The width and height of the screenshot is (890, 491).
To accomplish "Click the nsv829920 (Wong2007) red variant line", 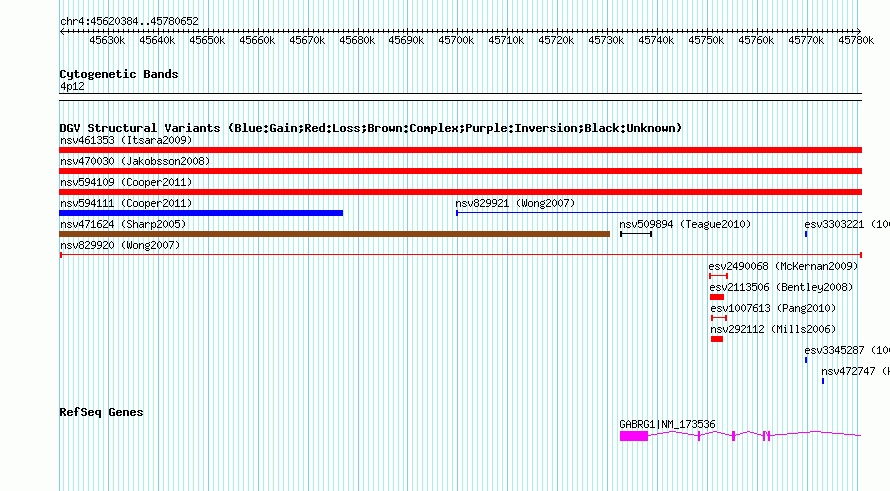I will click(460, 255).
